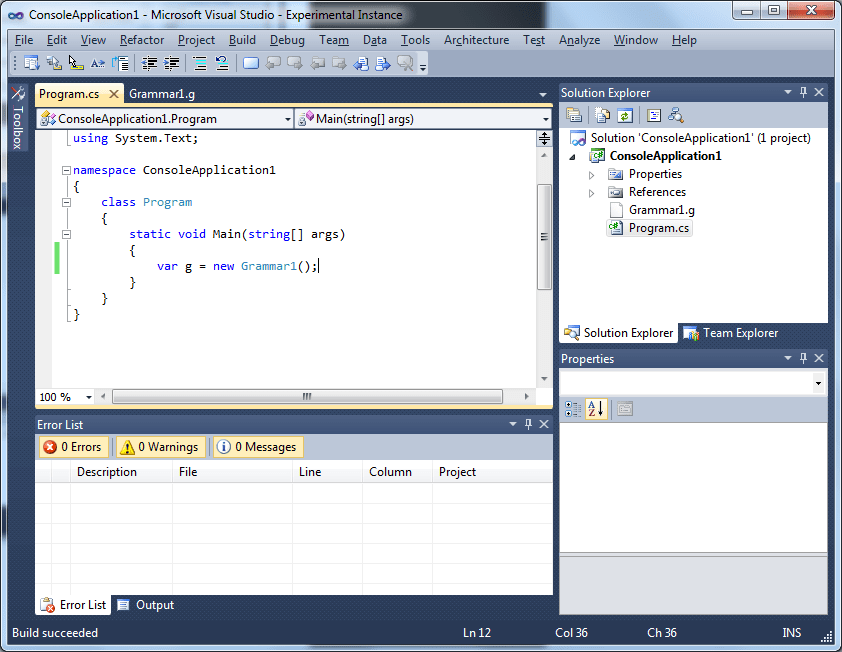Click the editor vertical scrollbar thumb
Viewport: 842px width, 652px height.
(544, 237)
